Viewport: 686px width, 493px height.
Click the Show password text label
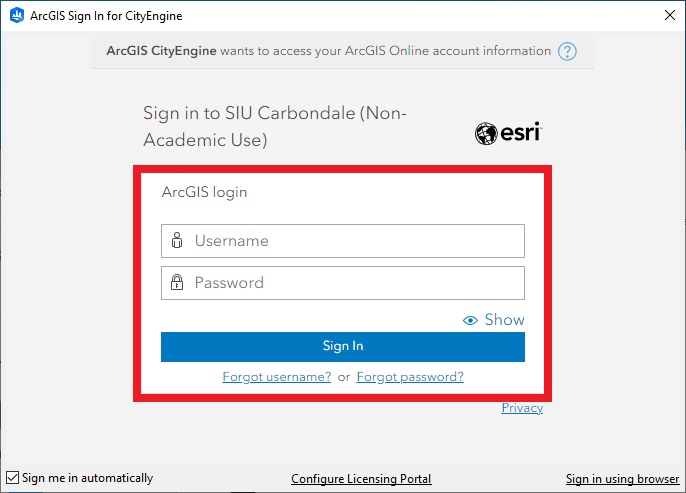point(504,320)
